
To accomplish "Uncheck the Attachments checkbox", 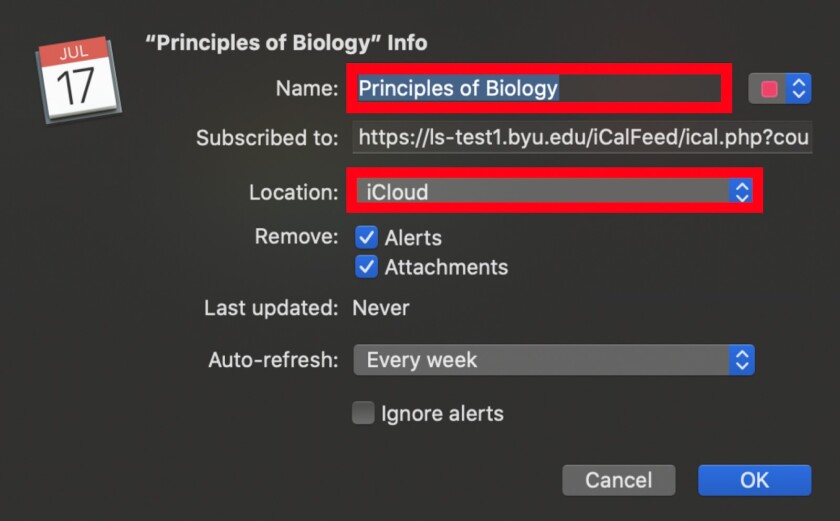I will coord(367,268).
